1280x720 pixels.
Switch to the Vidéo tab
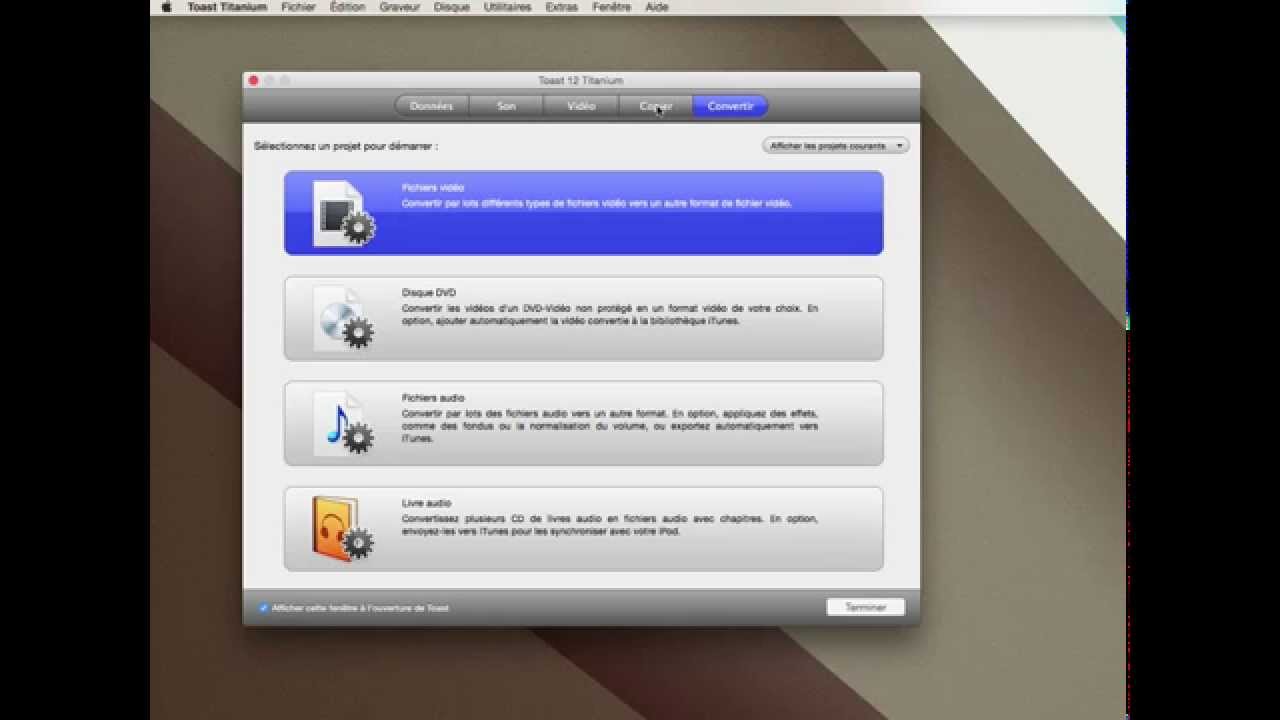tap(580, 106)
